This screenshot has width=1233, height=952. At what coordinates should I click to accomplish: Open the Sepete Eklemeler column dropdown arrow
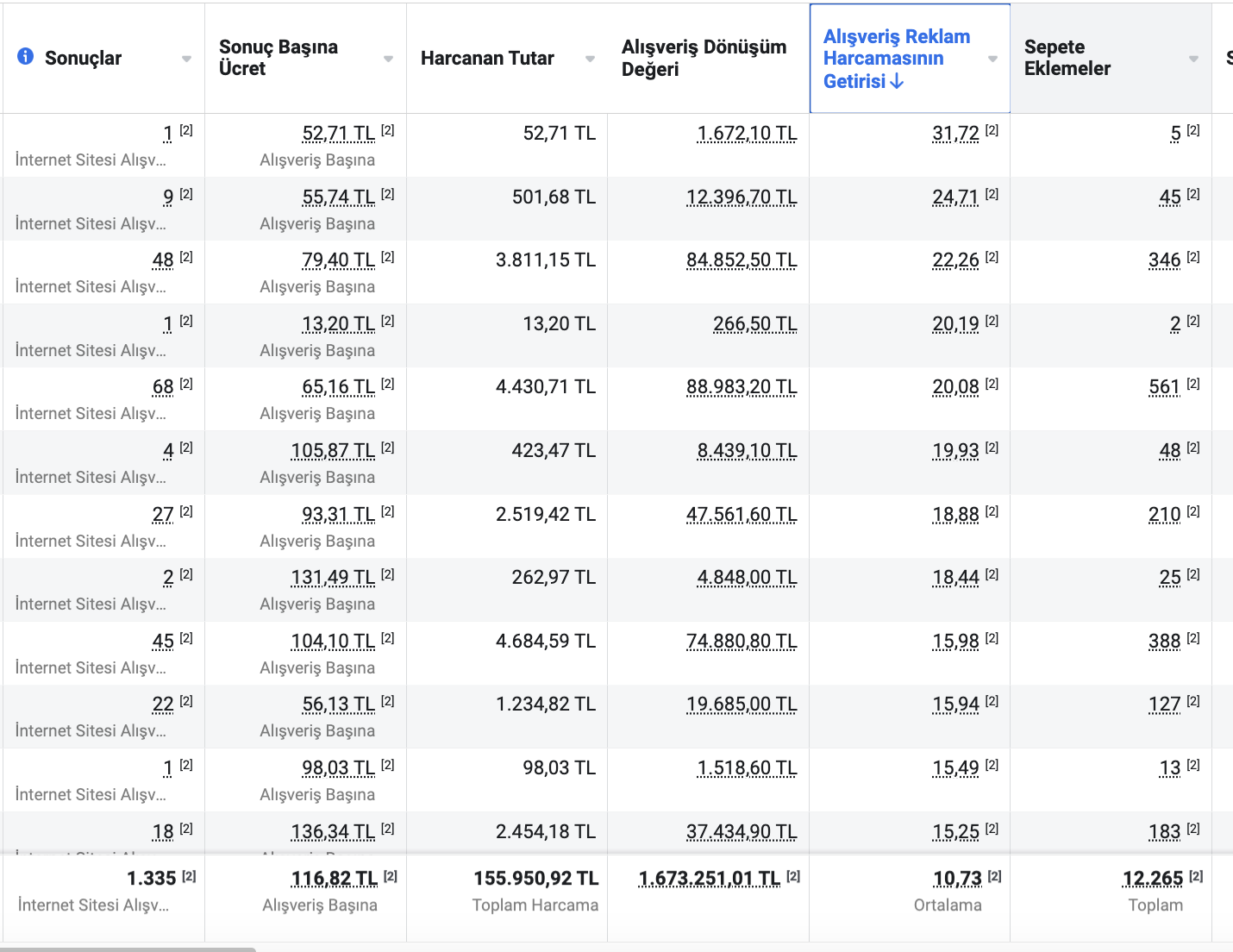pyautogui.click(x=1193, y=59)
